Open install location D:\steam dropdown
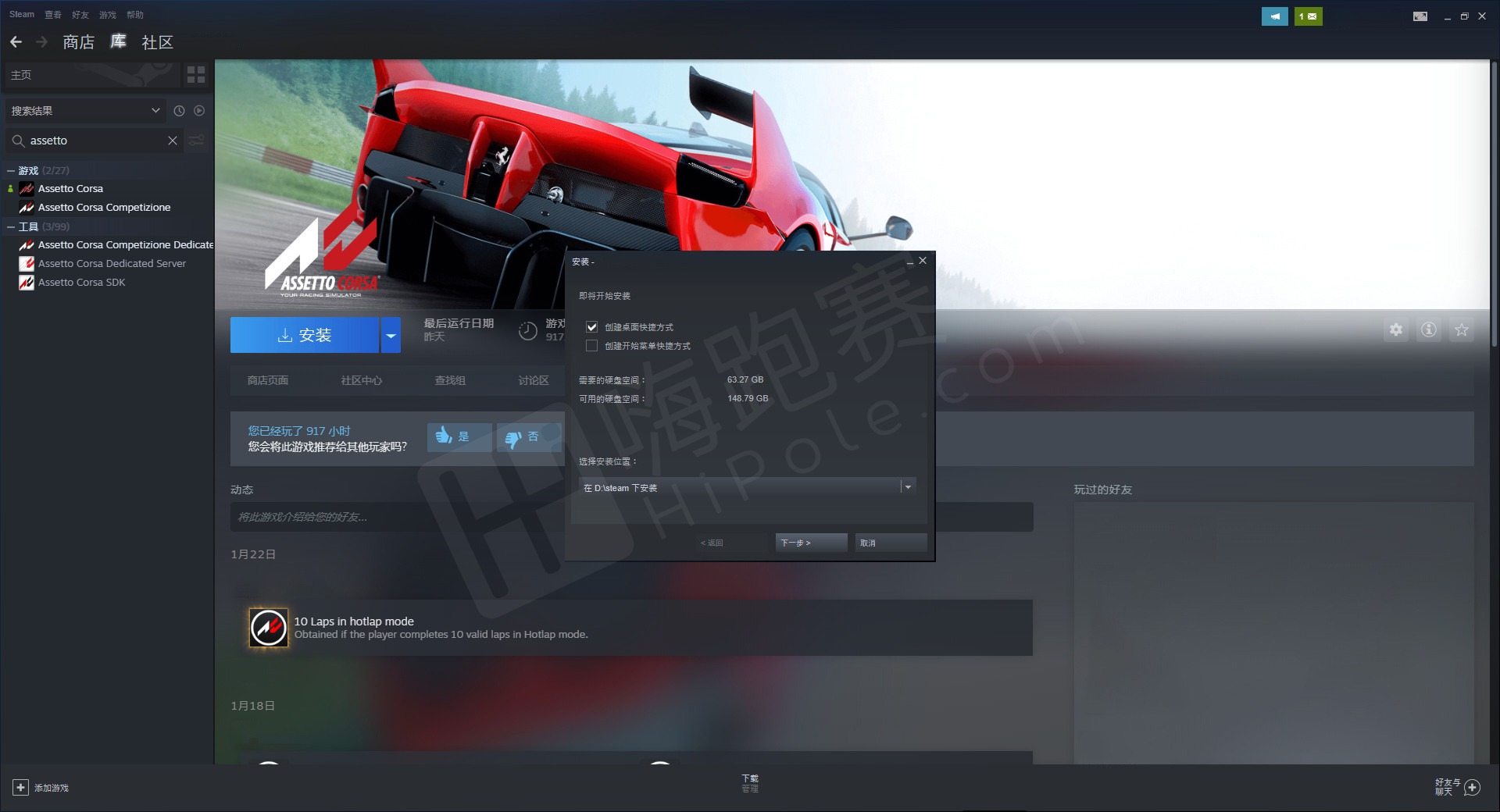This screenshot has width=1500, height=812. (x=747, y=487)
